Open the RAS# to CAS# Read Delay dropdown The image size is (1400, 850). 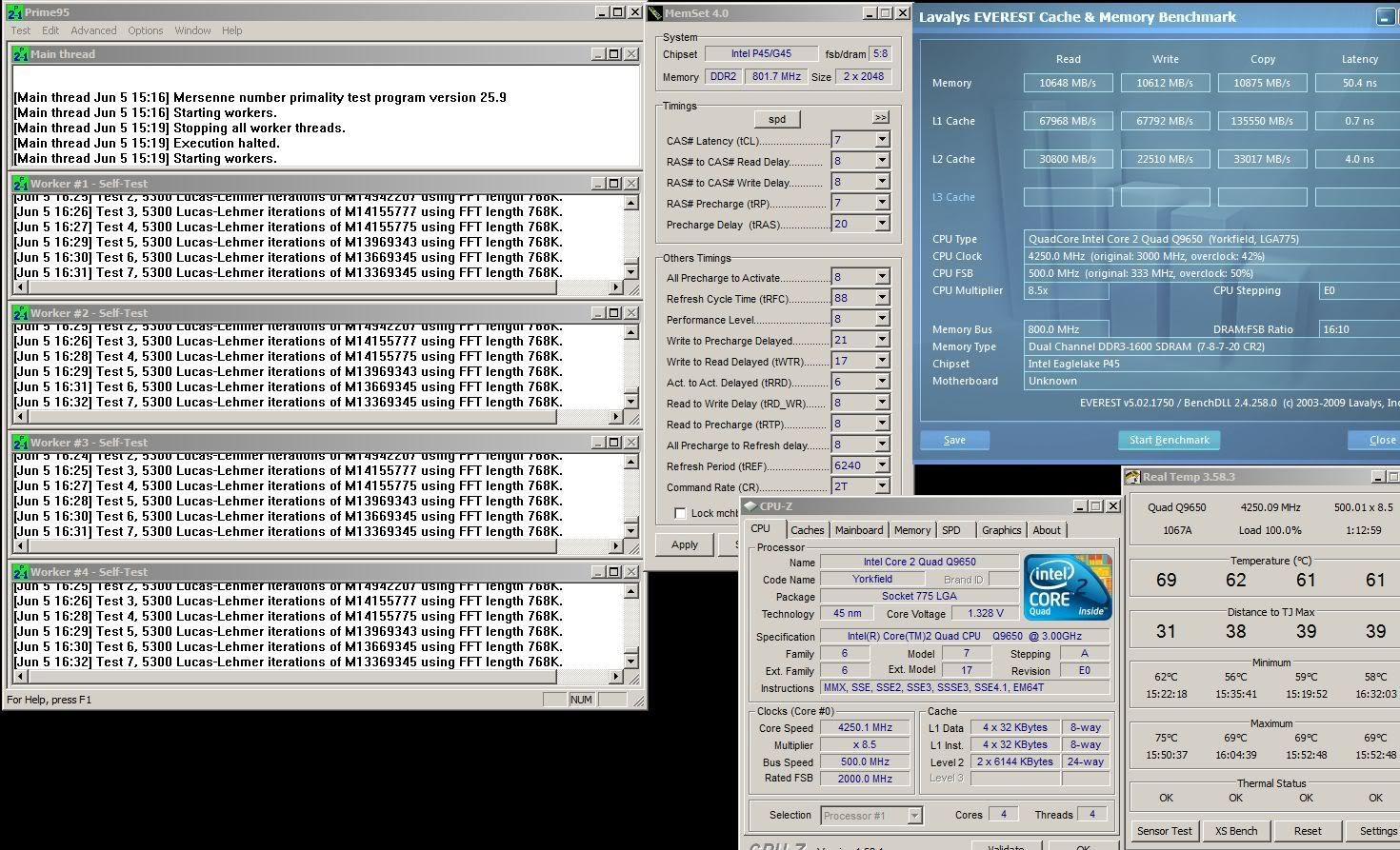tap(882, 161)
